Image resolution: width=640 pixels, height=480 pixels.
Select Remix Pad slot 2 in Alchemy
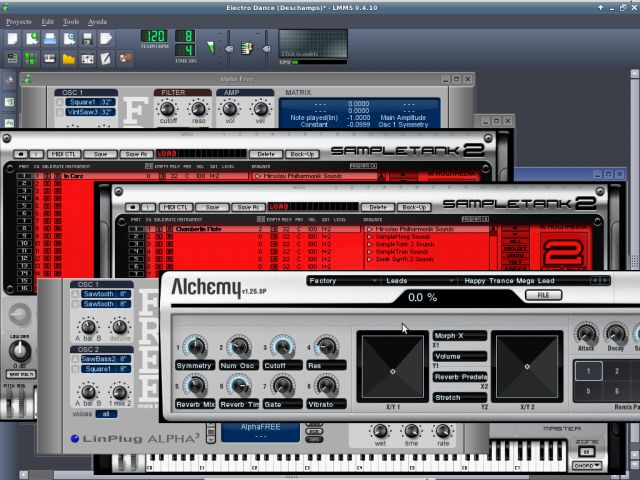click(x=617, y=371)
